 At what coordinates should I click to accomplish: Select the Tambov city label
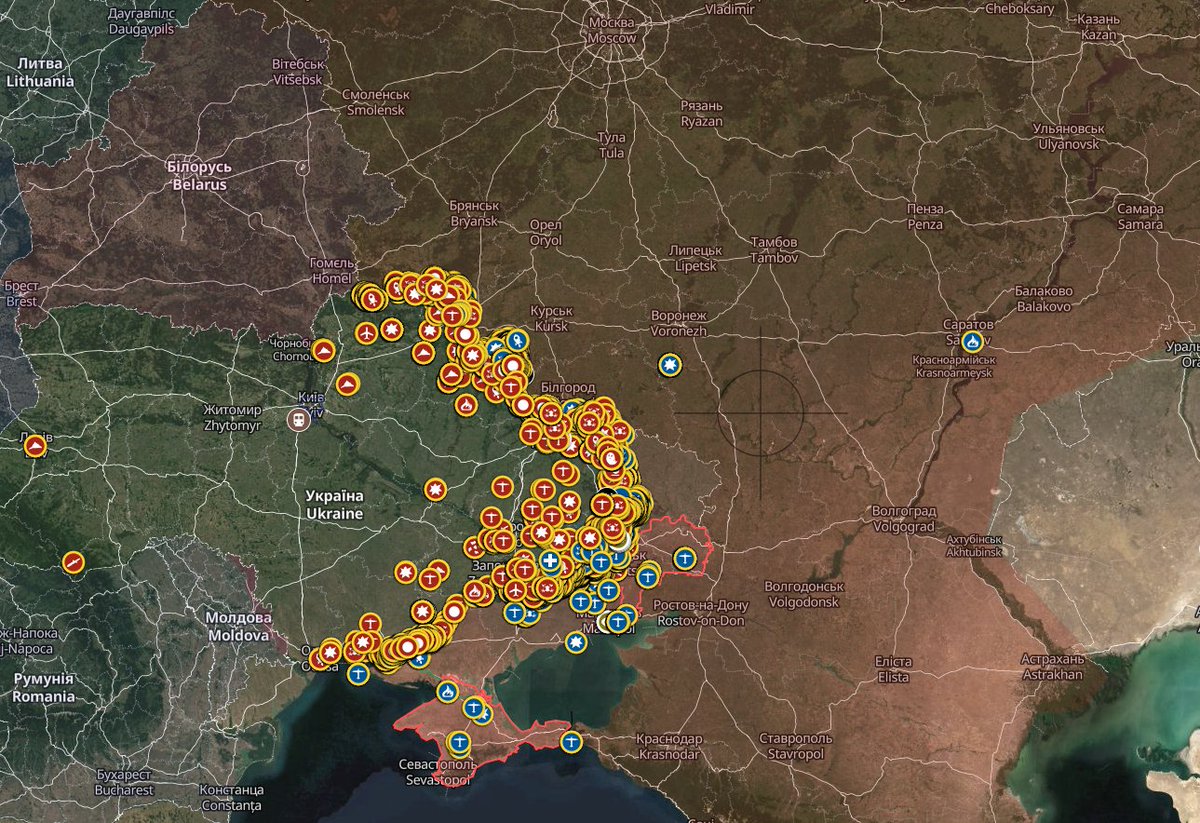coord(774,250)
